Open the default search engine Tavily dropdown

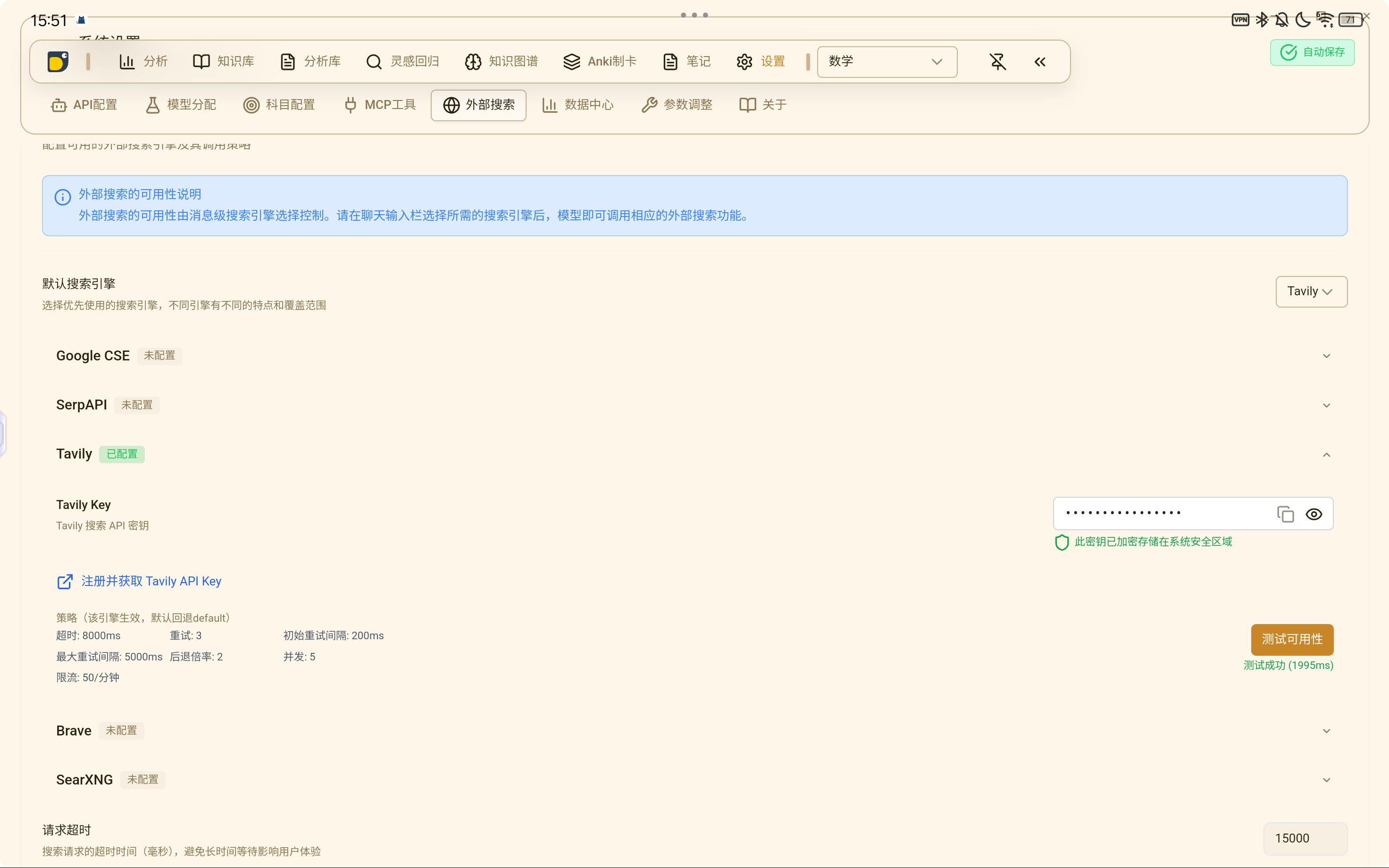click(1311, 292)
